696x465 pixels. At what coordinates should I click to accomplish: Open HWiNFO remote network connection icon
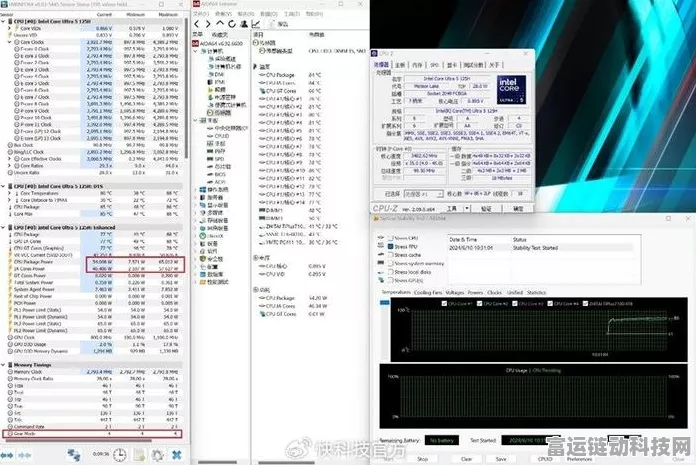pos(74,455)
